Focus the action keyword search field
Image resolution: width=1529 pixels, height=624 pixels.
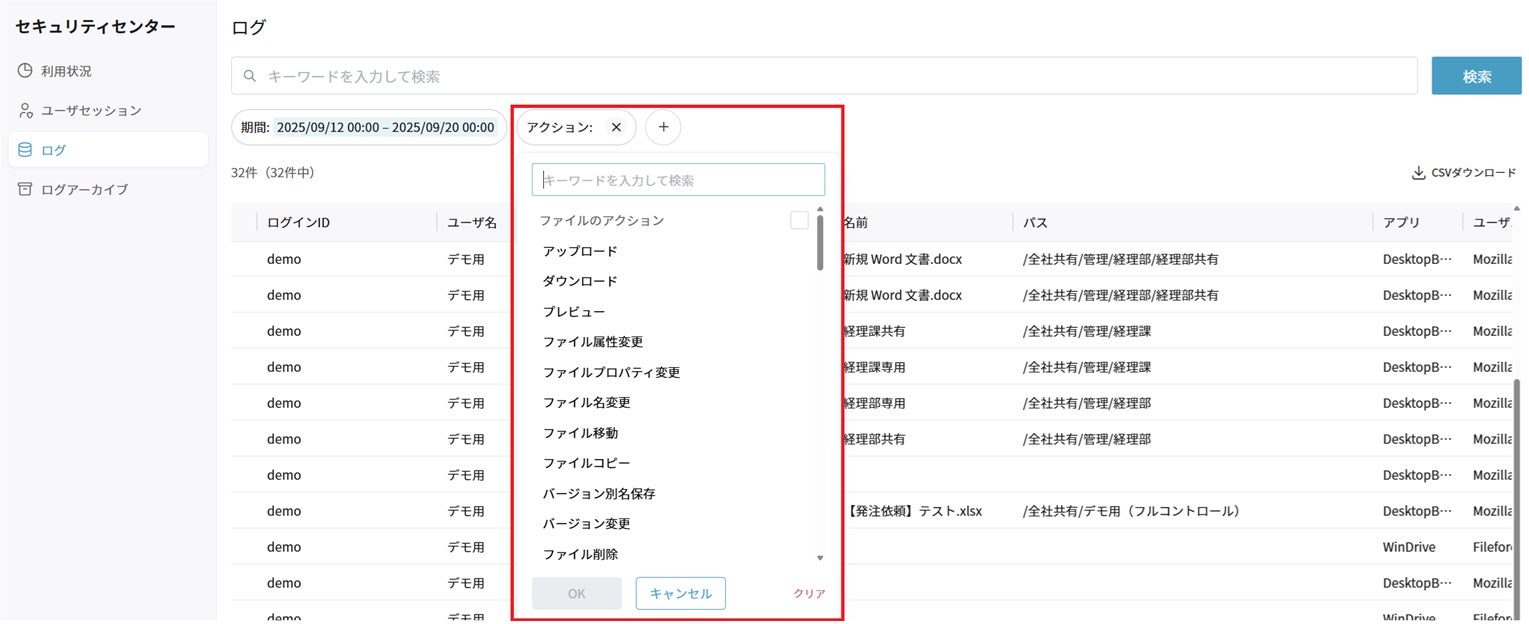[x=678, y=180]
